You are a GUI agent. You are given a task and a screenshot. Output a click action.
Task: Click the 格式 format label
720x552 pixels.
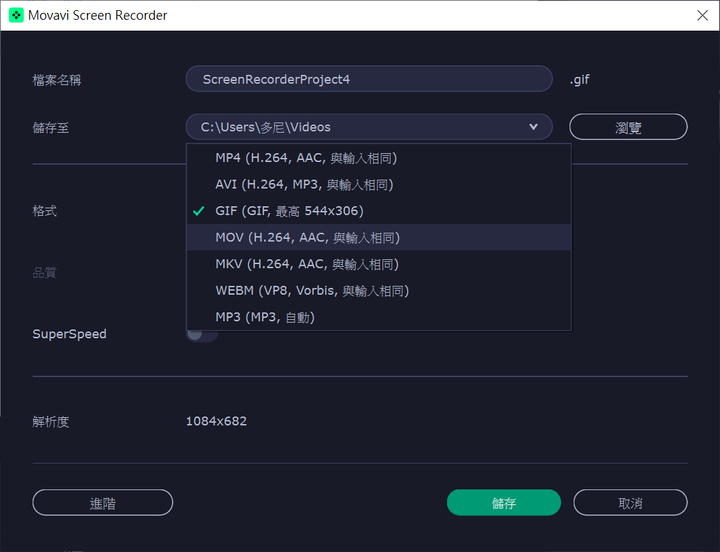[45, 211]
